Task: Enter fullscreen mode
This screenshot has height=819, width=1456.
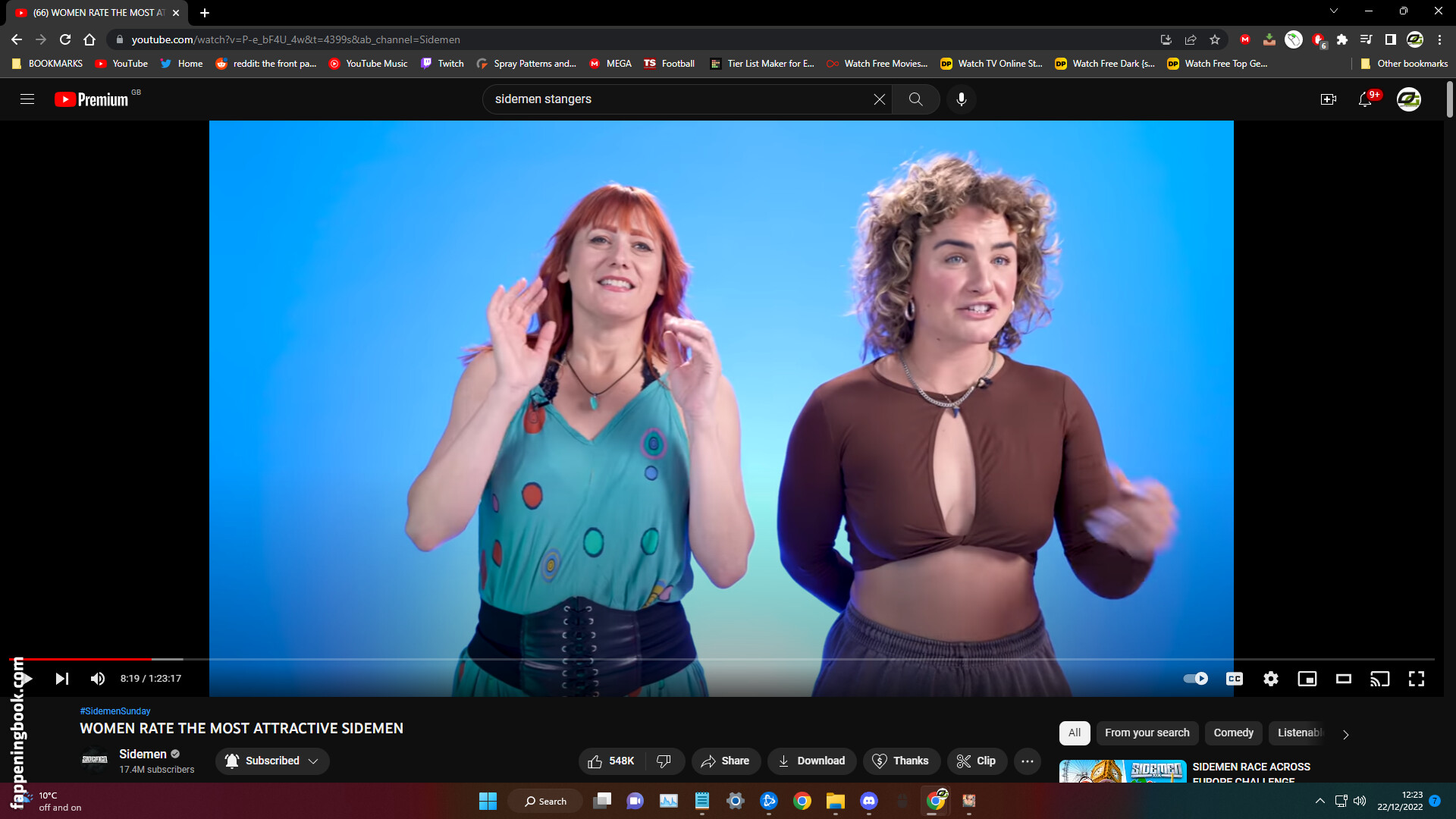Action: click(1416, 679)
